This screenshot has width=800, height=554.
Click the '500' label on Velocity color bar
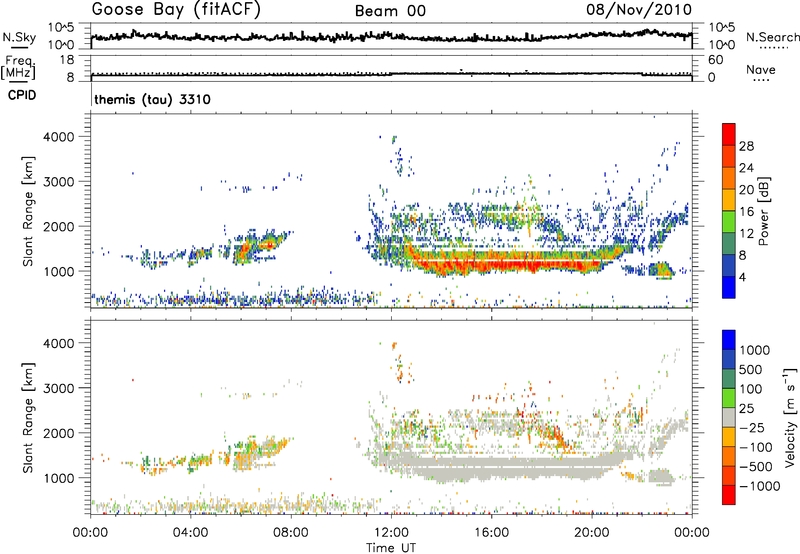tap(750, 370)
